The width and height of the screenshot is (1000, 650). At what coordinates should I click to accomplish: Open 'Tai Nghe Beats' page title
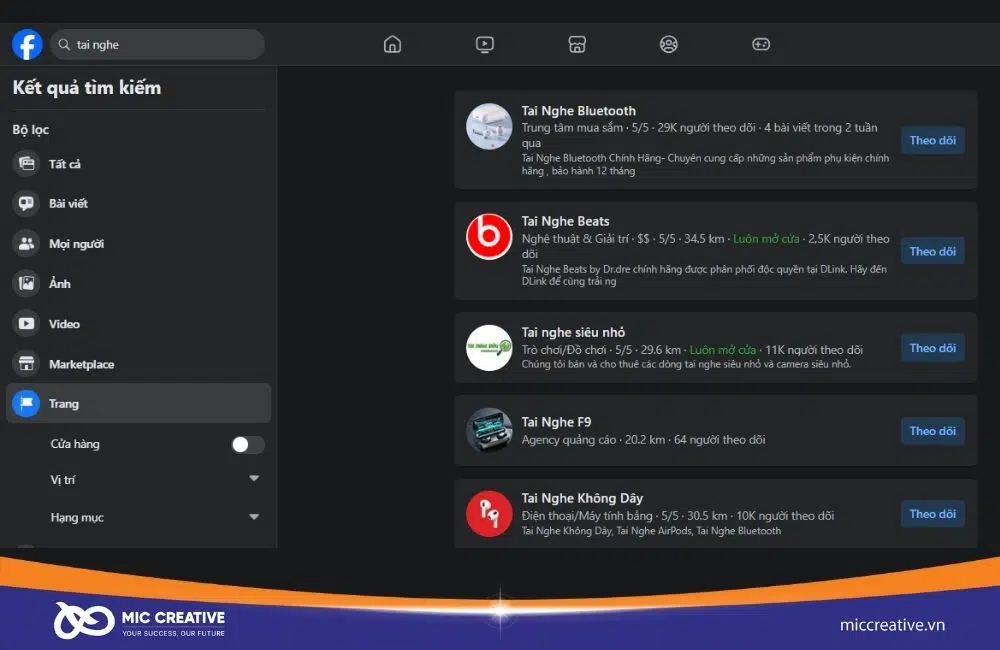point(565,221)
